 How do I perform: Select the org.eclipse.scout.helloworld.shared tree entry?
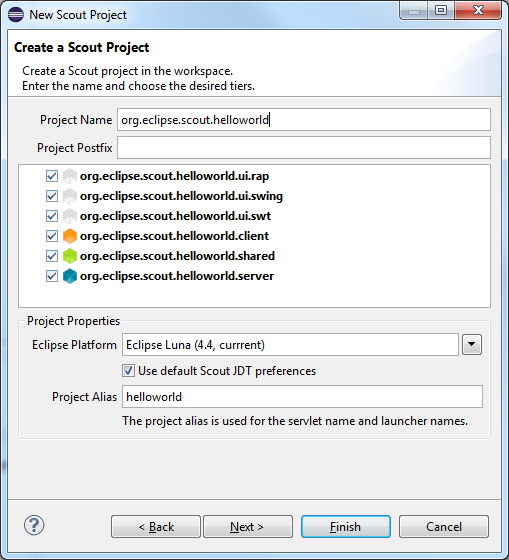(177, 256)
